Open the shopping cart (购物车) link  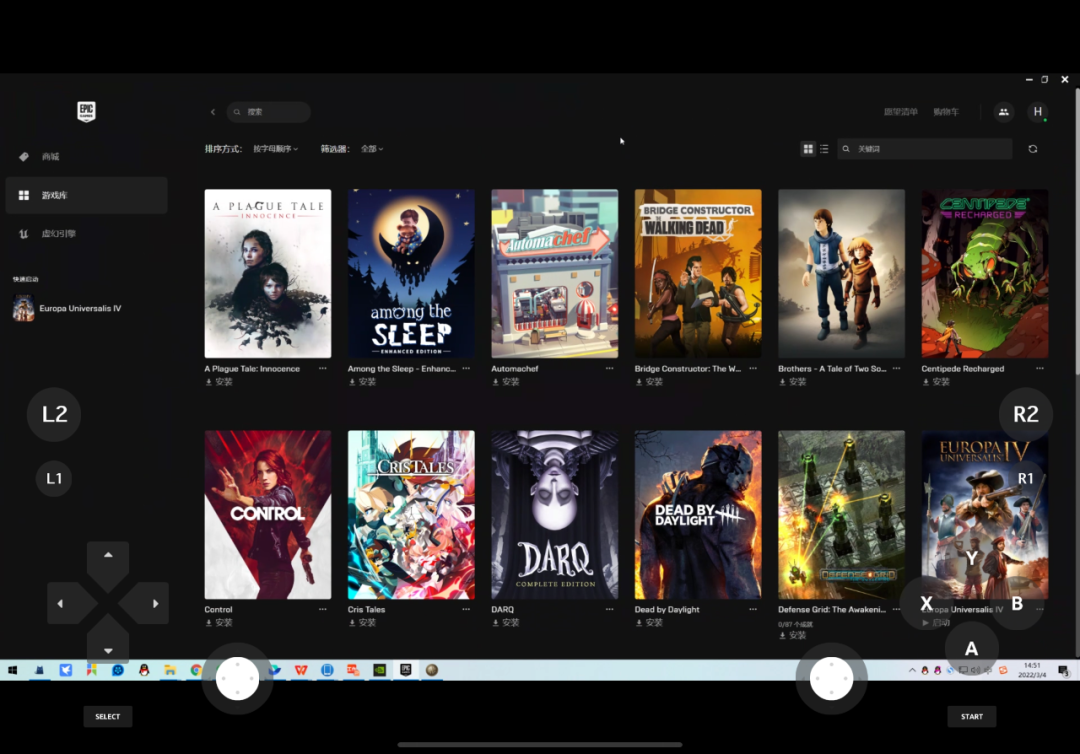click(946, 112)
